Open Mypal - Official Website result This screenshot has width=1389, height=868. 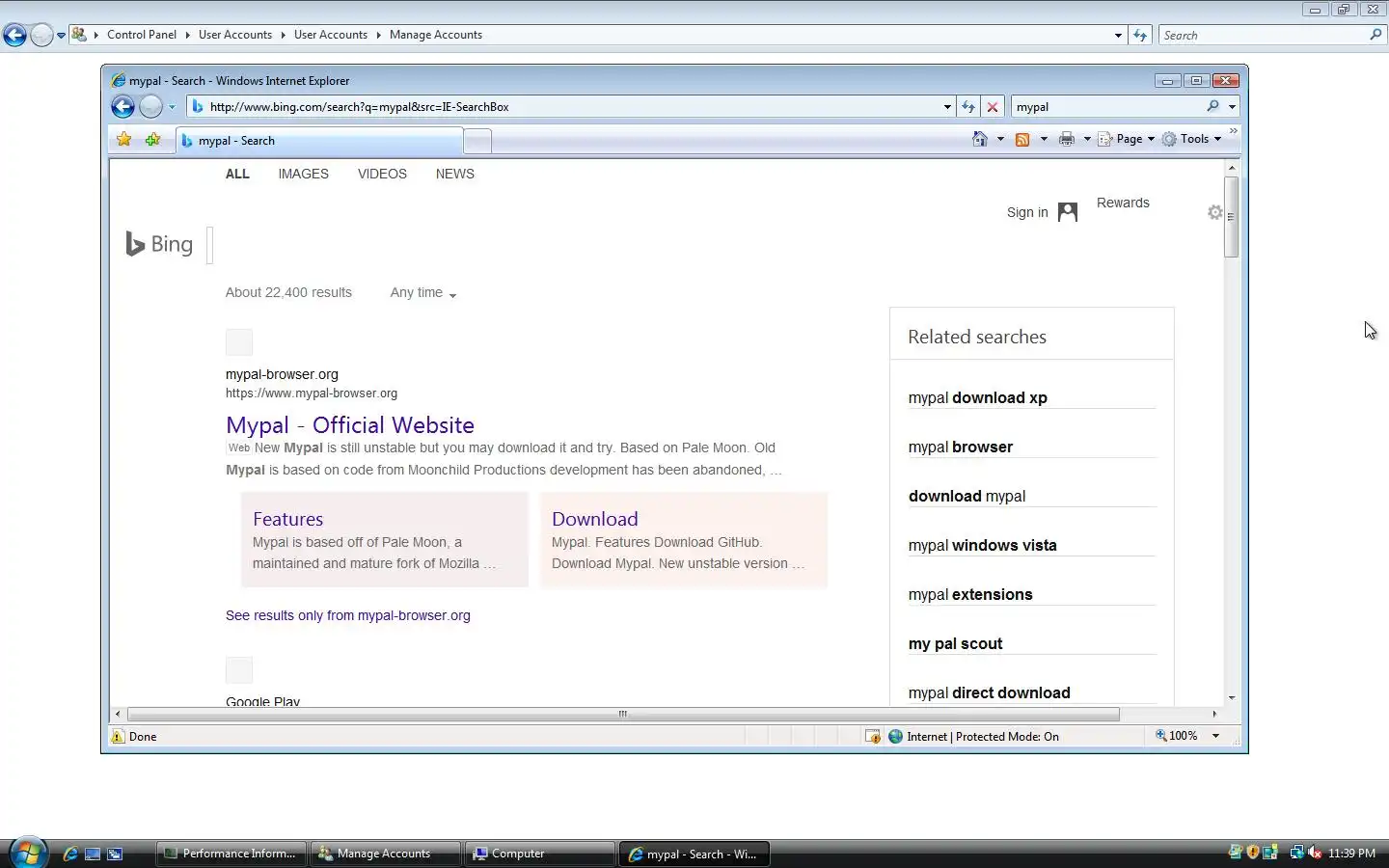coord(350,425)
